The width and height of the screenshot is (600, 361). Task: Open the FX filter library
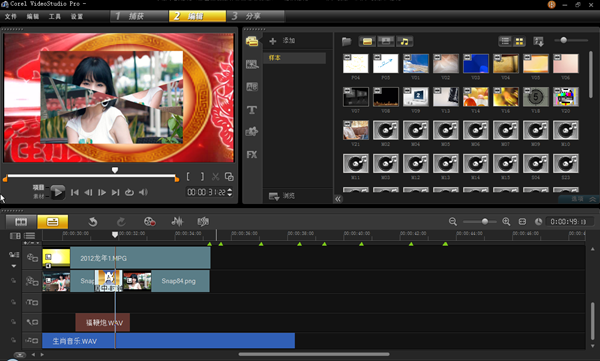(252, 155)
